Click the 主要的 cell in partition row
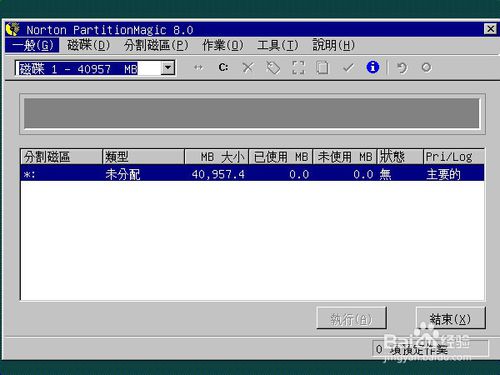The image size is (500, 375). [x=443, y=174]
